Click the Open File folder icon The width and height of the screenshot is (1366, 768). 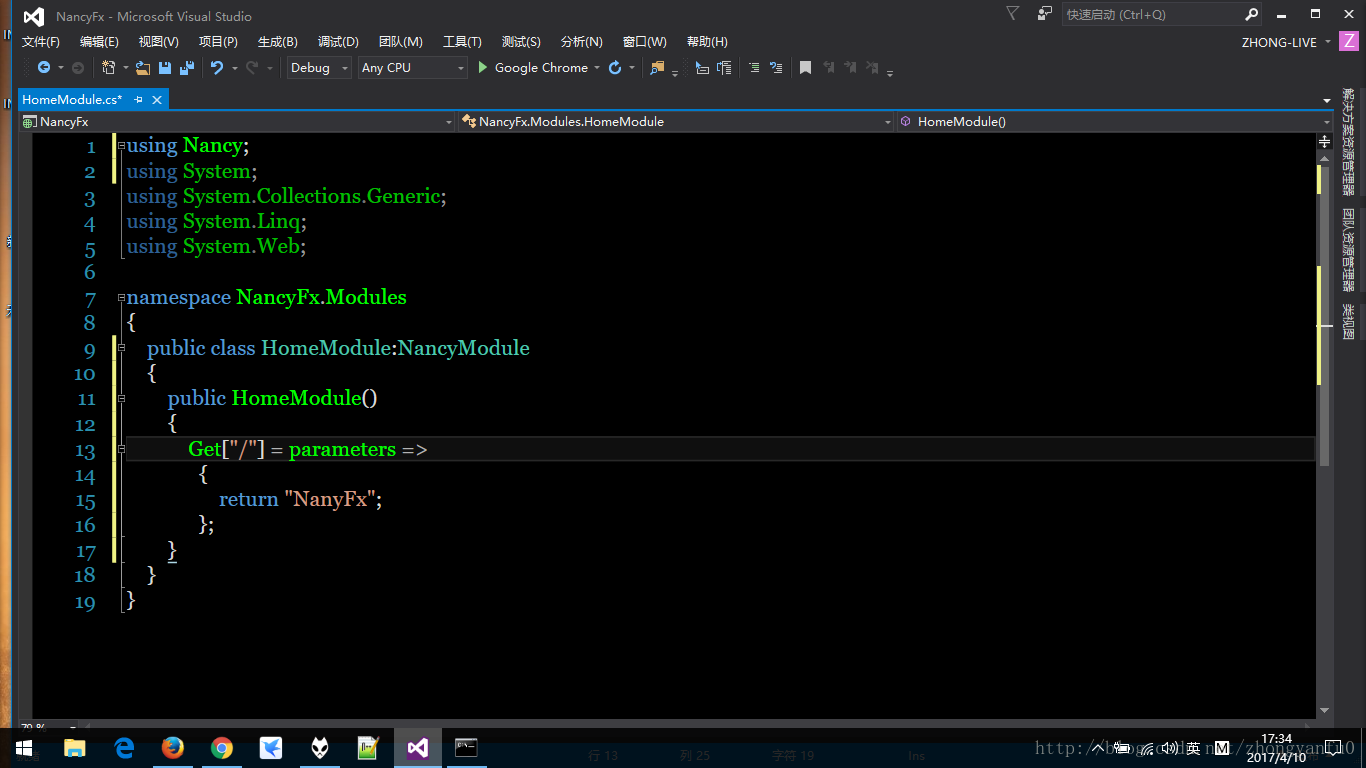coord(143,68)
